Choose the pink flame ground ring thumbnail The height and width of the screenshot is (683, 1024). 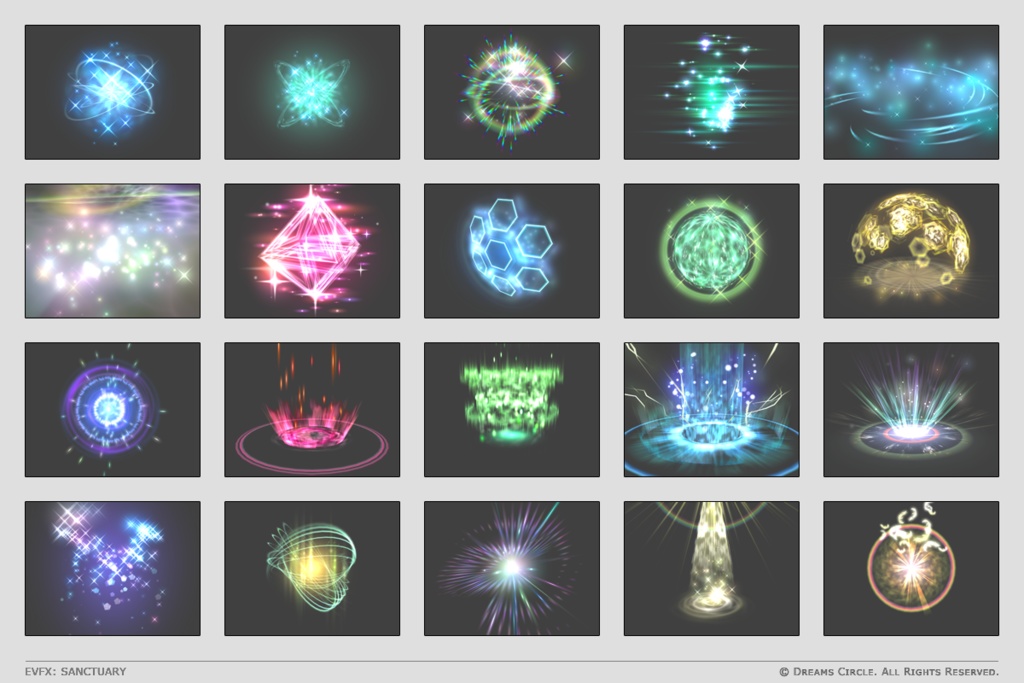coord(312,409)
